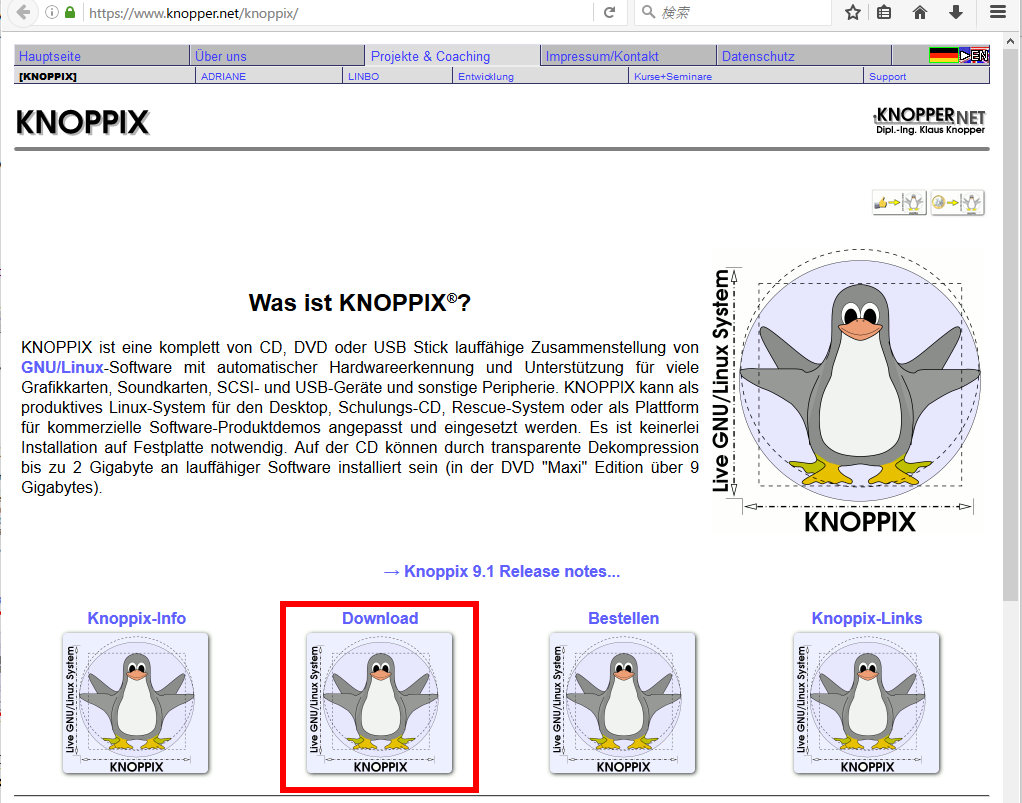Open the Download link
Screen dimensions: 1022x803
pos(380,618)
